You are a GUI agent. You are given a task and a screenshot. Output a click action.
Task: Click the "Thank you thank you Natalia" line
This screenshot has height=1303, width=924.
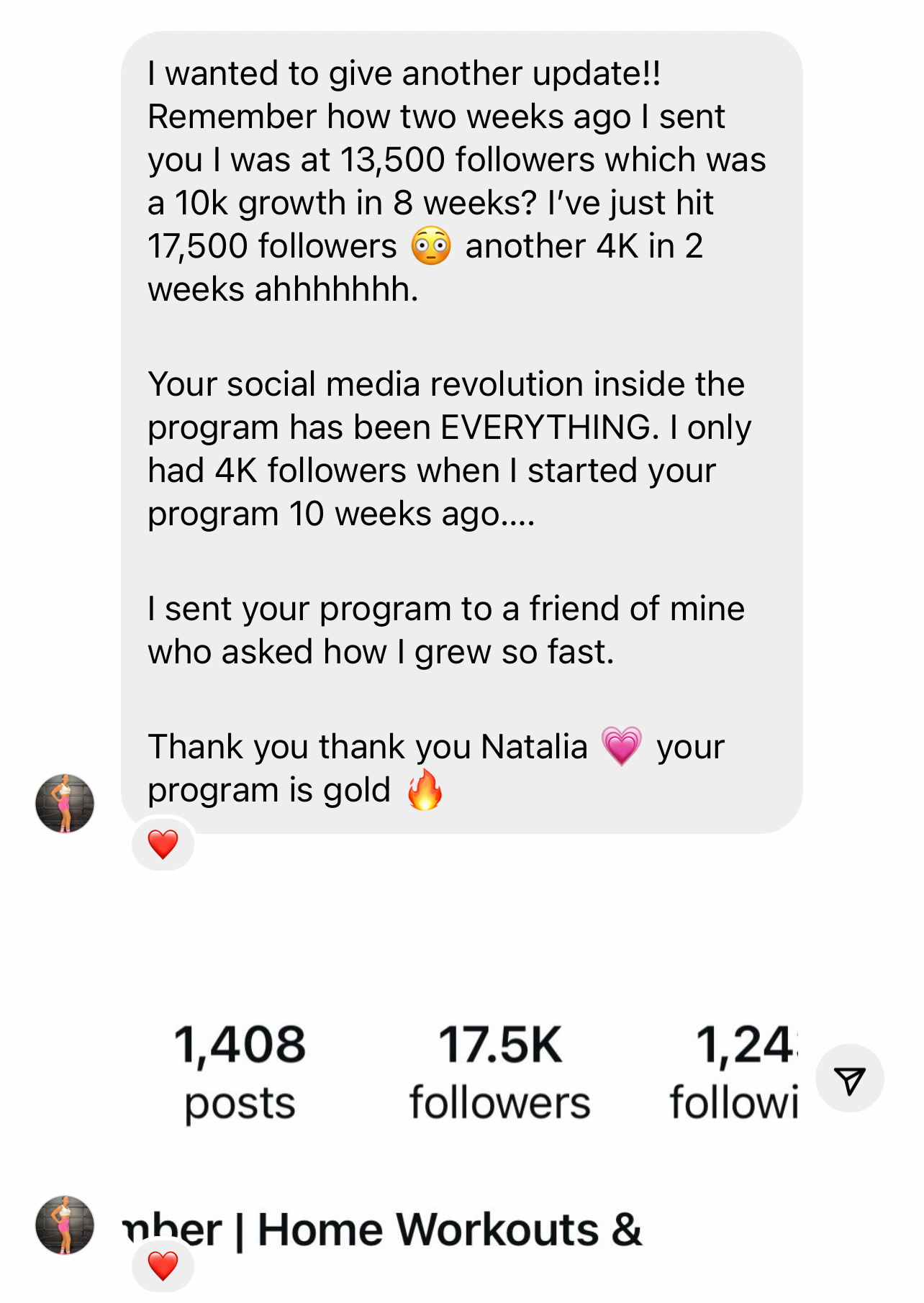367,747
